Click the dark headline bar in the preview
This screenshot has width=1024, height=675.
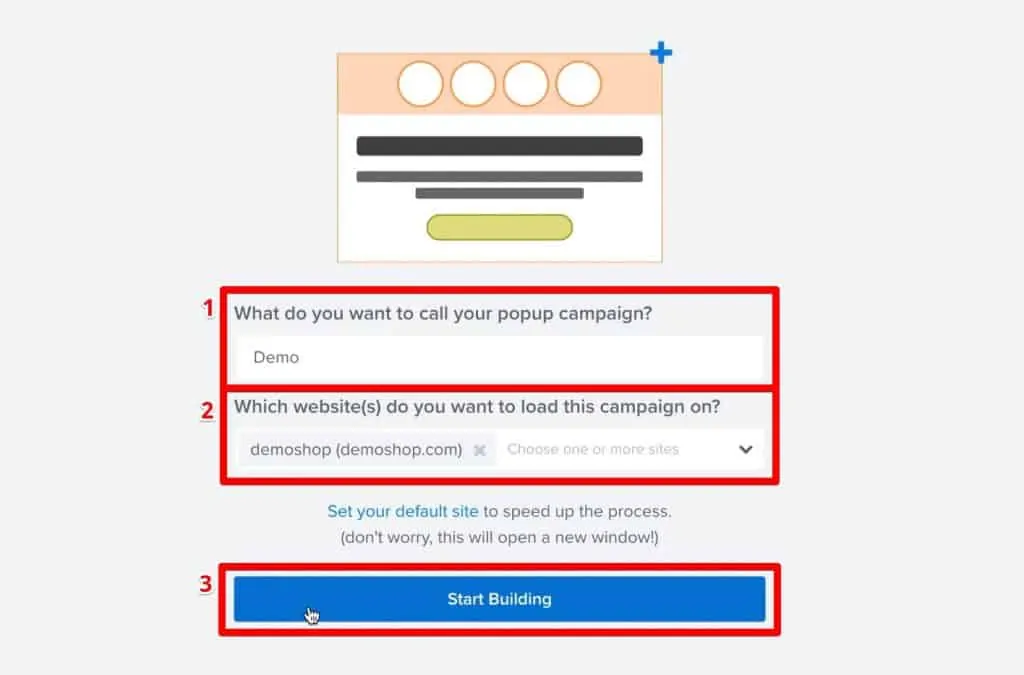tap(498, 145)
